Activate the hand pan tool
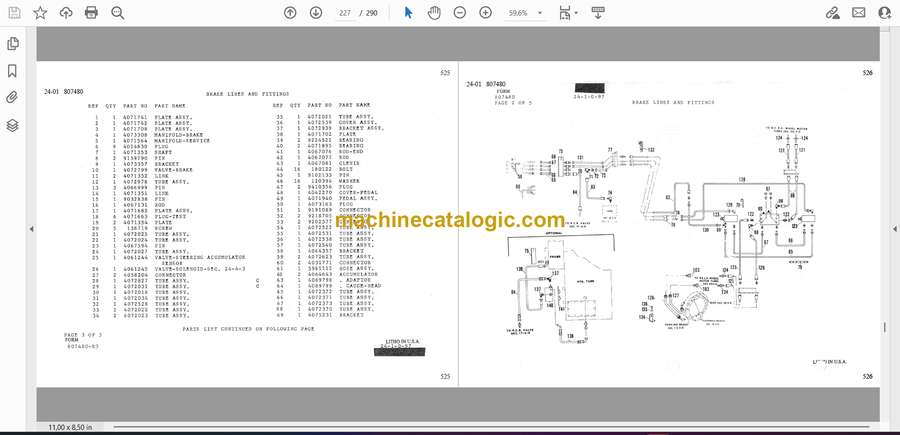The width and height of the screenshot is (900, 435). click(x=434, y=13)
